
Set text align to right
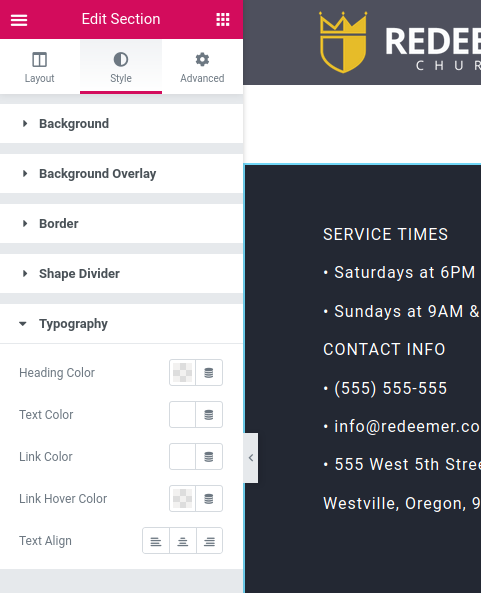point(209,541)
